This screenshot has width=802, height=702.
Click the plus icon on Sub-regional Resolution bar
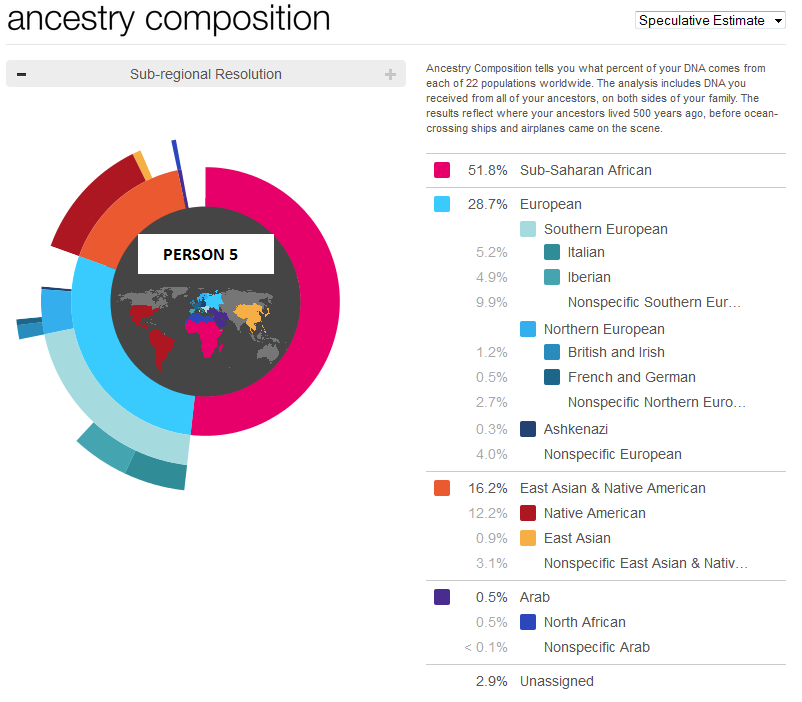pyautogui.click(x=392, y=74)
